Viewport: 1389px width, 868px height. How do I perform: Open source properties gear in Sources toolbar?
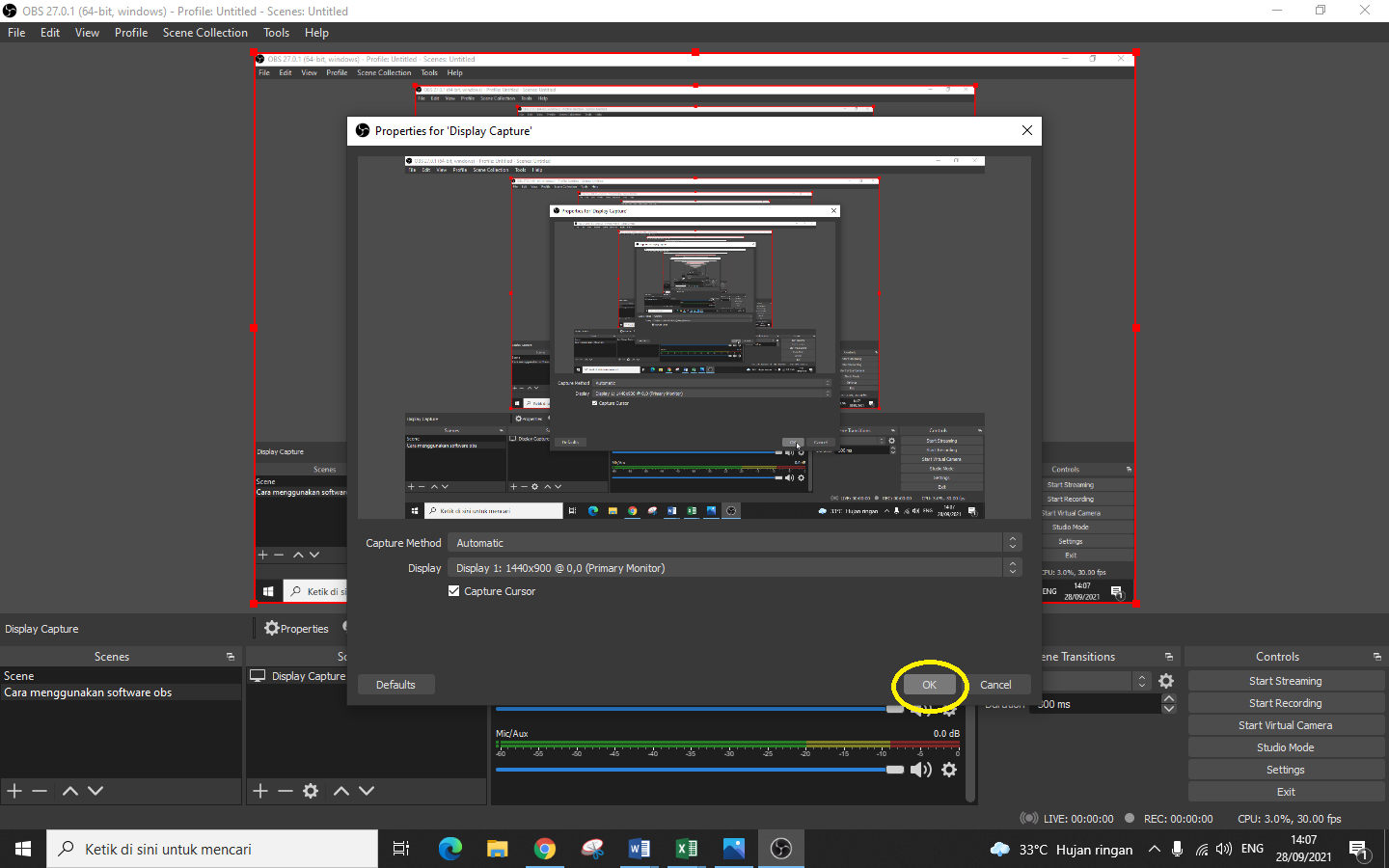point(311,791)
